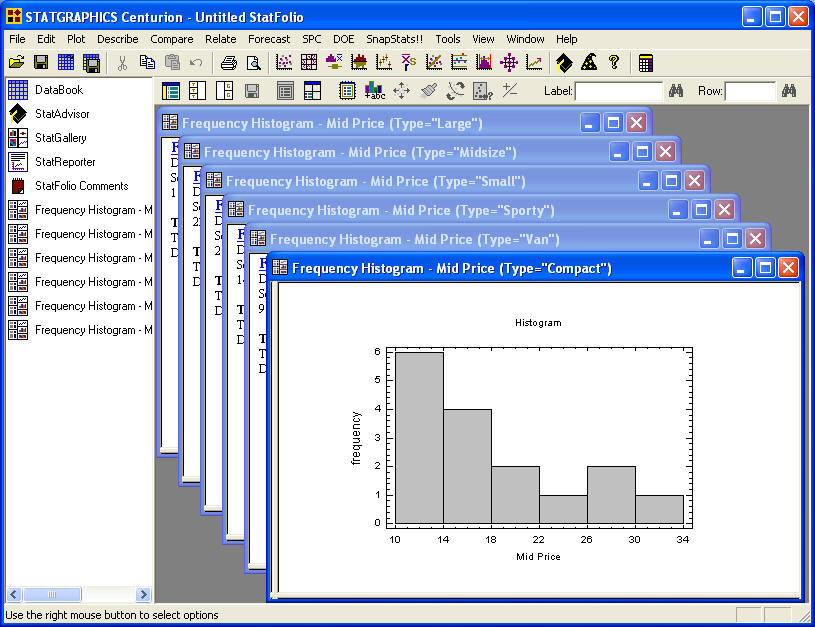
Task: Click the control chart icon with horizontal lines
Action: point(459,63)
